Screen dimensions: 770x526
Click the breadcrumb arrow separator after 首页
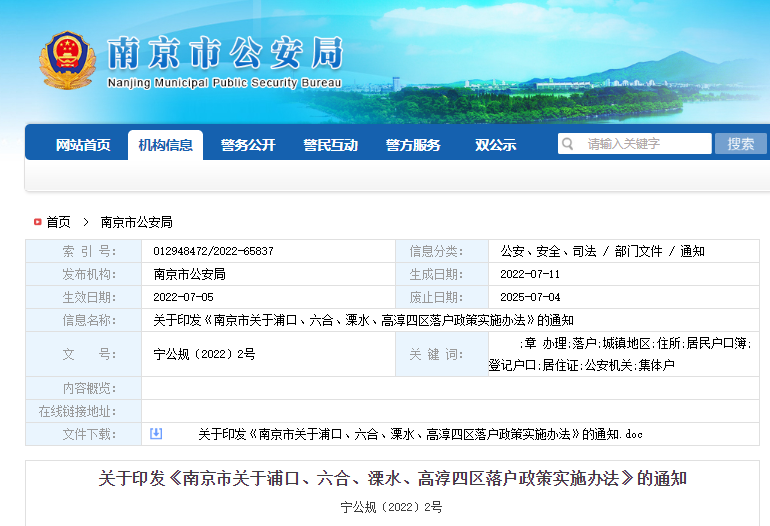tap(86, 222)
